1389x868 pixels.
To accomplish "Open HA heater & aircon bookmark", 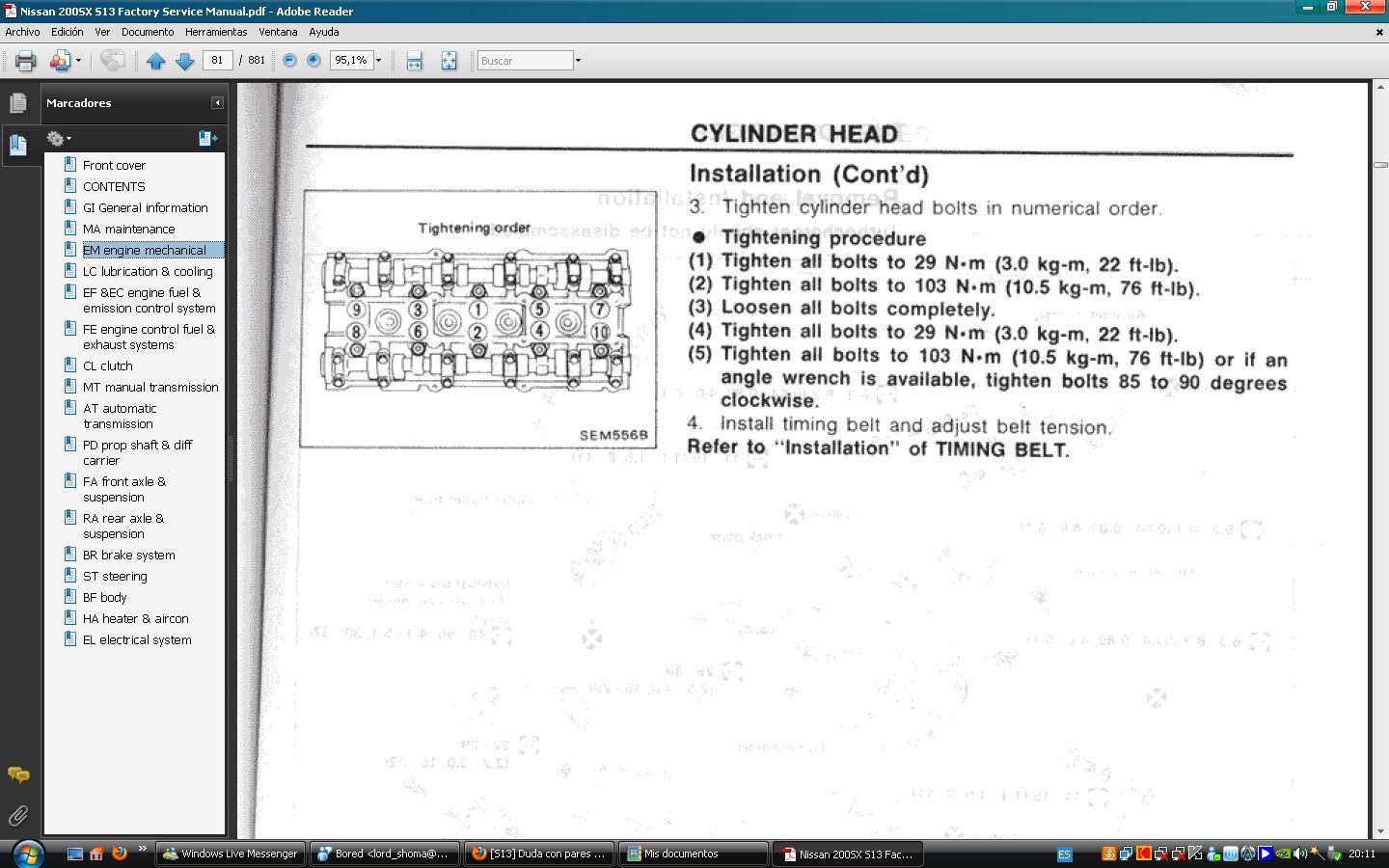I will tap(136, 618).
